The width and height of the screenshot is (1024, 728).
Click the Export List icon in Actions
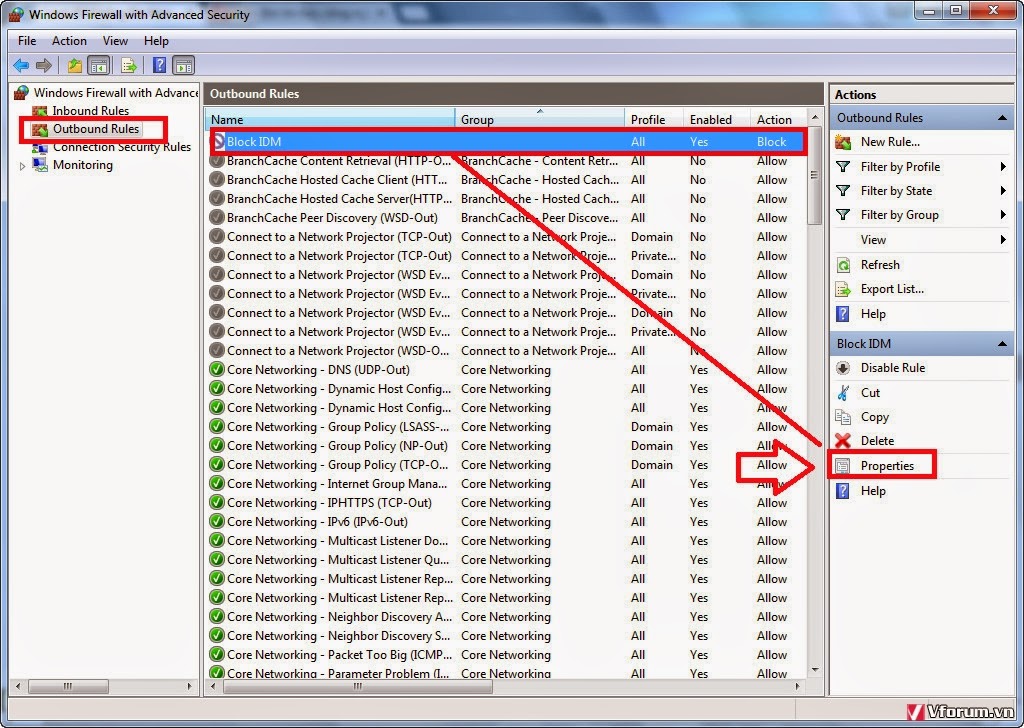point(843,289)
